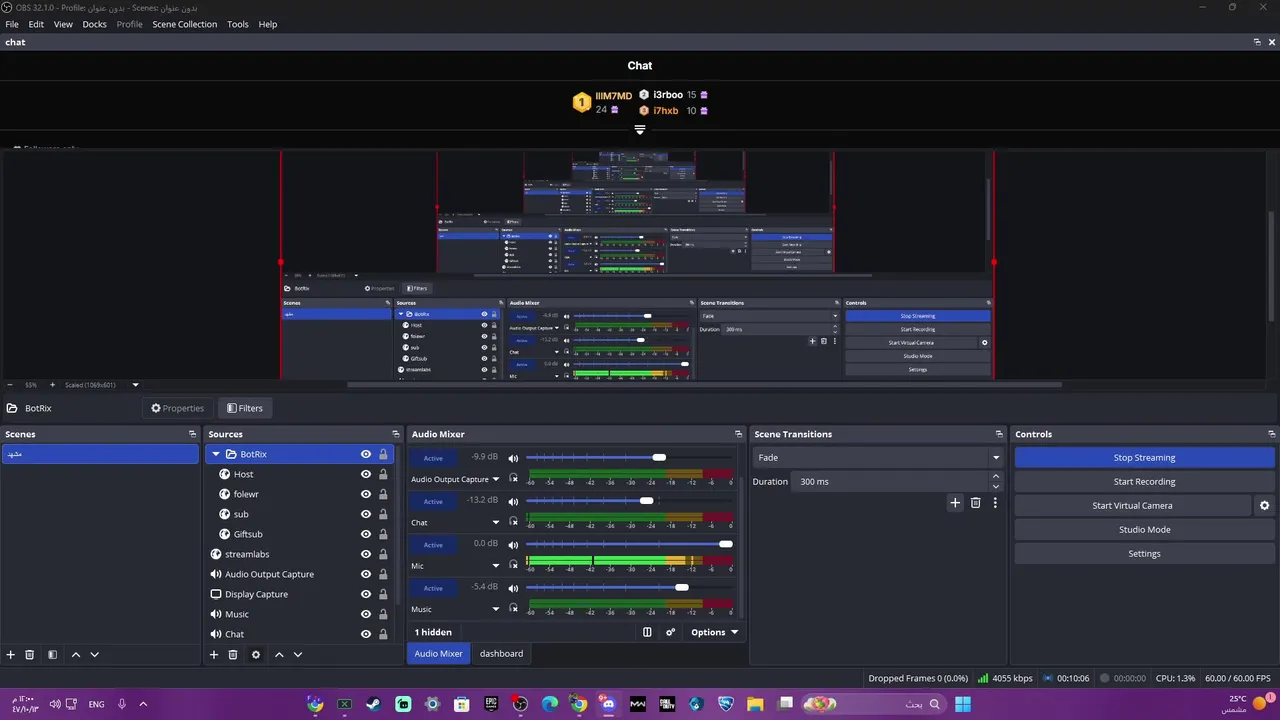The image size is (1280, 720).
Task: Move scene down arrow in Scenes dock
Action: coord(94,655)
